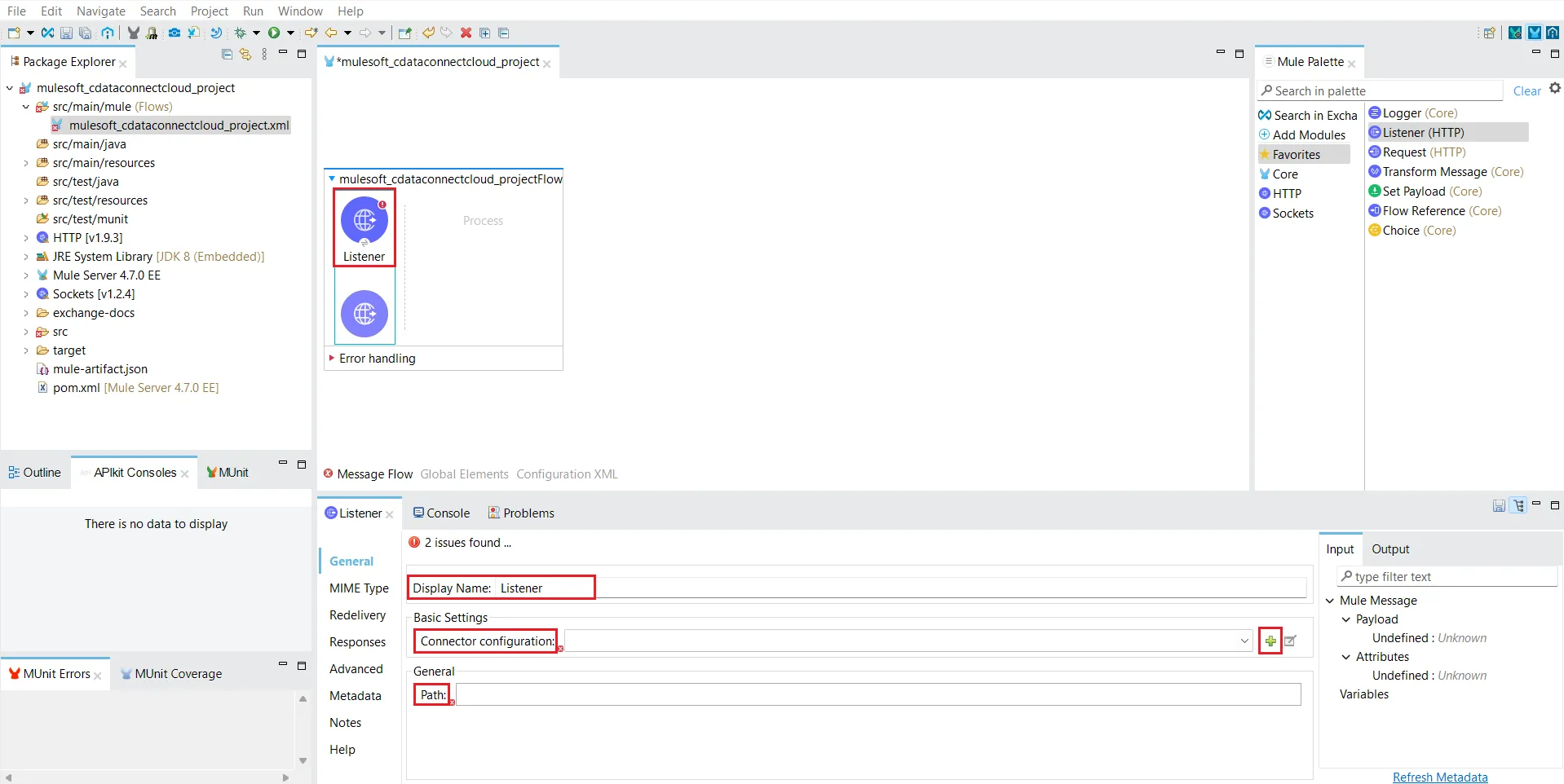1564x784 pixels.
Task: Click Collapse All icon in Package Explorer
Action: [x=227, y=55]
